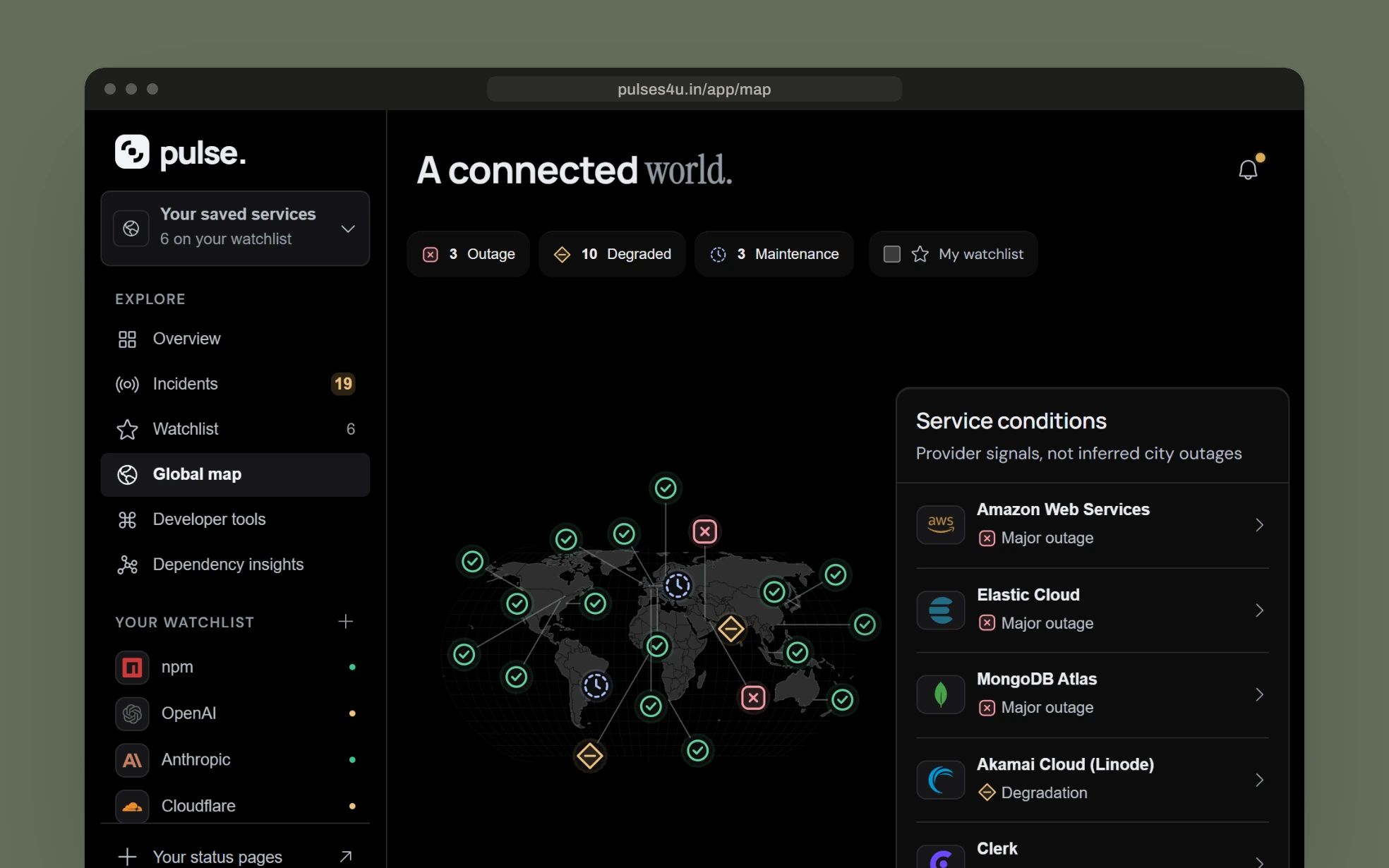
Task: Filter map by Outage
Action: [x=468, y=254]
